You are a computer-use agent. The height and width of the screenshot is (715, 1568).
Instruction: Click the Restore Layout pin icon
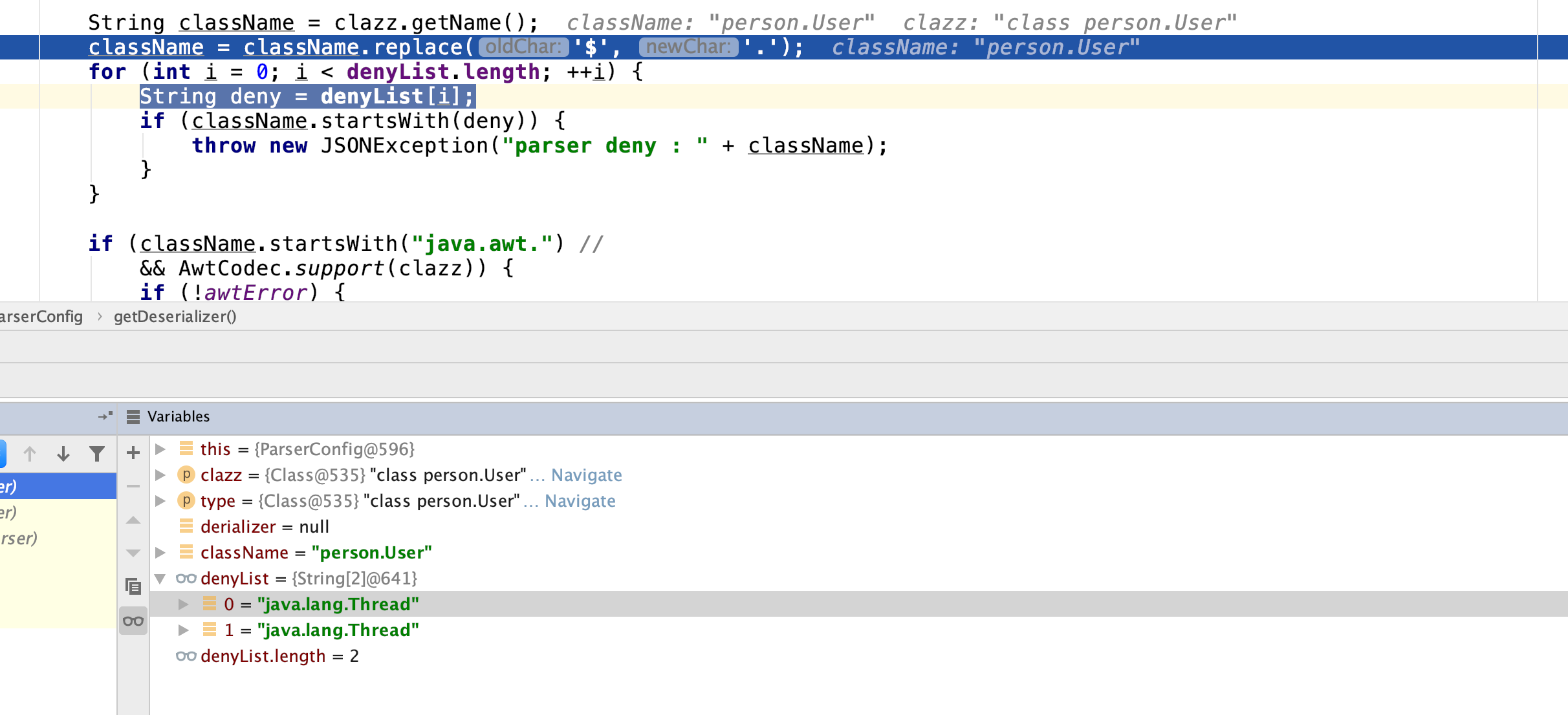coord(105,416)
